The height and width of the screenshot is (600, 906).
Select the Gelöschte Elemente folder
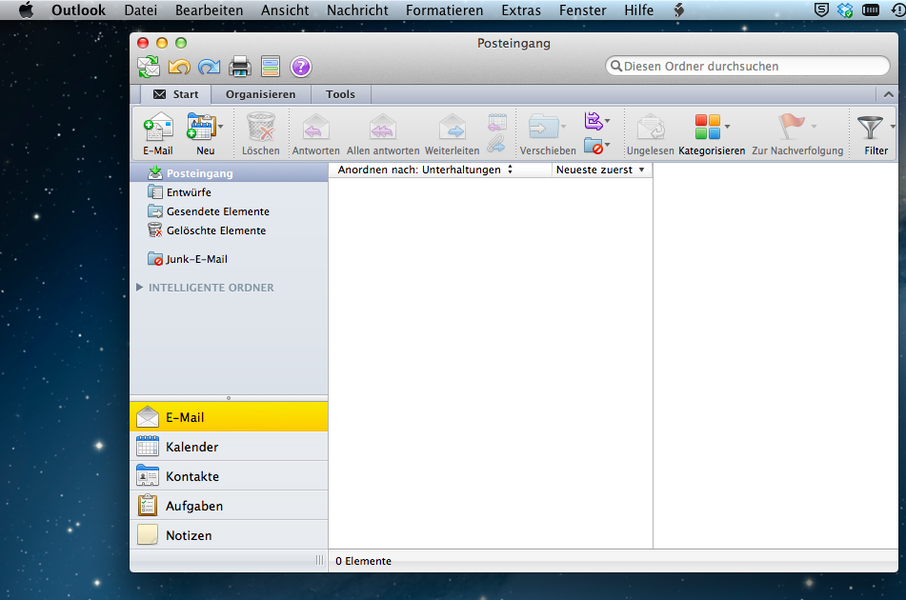(229, 230)
